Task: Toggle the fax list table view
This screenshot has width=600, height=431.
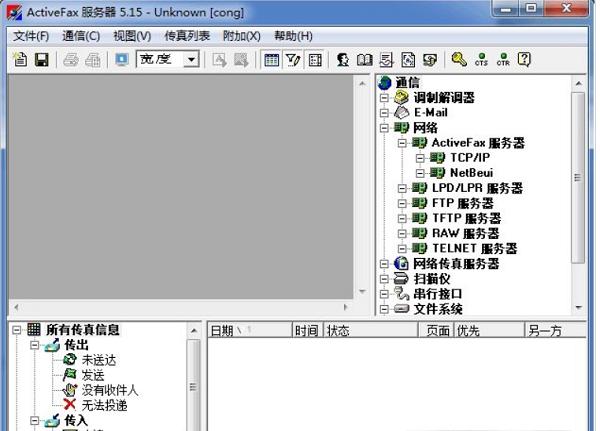Action: tap(271, 60)
